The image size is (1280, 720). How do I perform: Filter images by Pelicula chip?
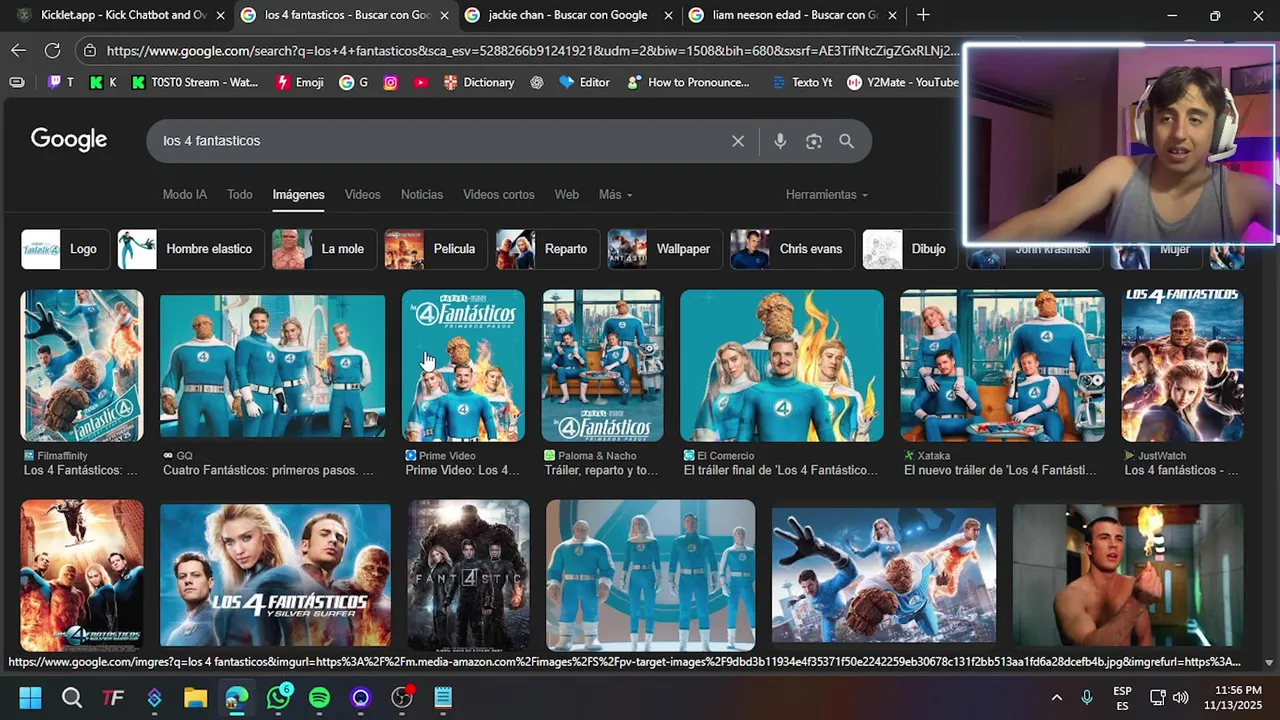[x=436, y=249]
